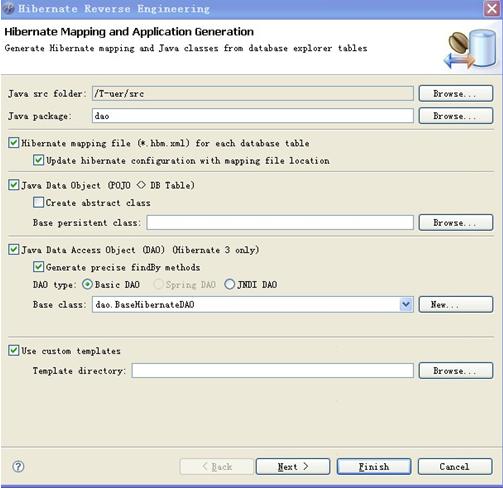Toggle Java Data Access Object DAO checkbox
The image size is (503, 489).
13,249
